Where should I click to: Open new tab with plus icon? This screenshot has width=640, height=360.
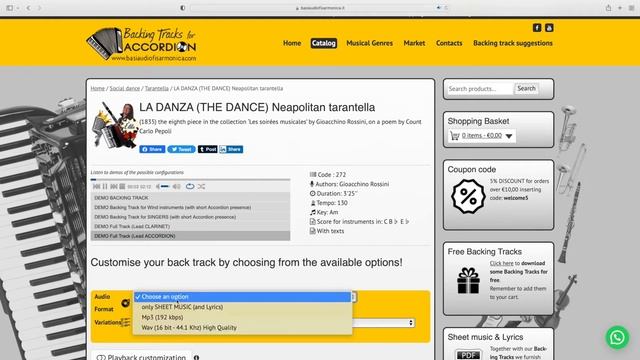point(620,8)
